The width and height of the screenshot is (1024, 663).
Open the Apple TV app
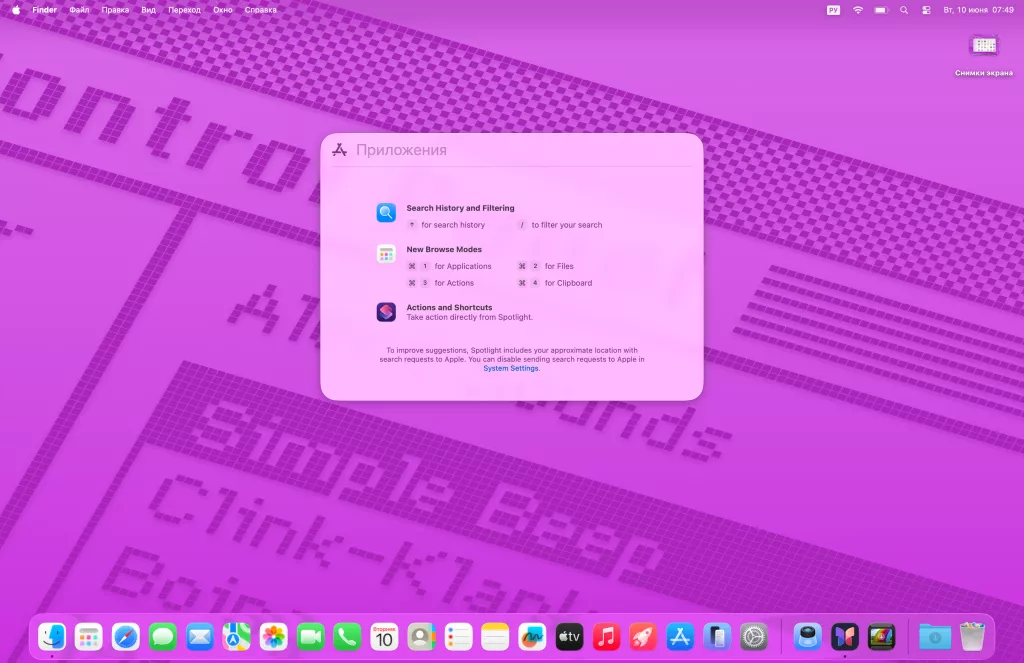tap(568, 636)
